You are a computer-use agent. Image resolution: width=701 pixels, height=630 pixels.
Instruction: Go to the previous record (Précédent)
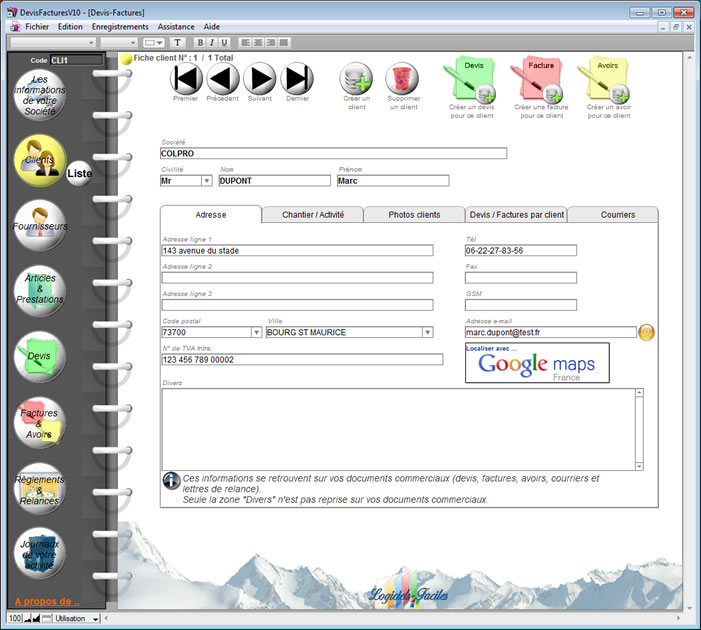coord(222,78)
